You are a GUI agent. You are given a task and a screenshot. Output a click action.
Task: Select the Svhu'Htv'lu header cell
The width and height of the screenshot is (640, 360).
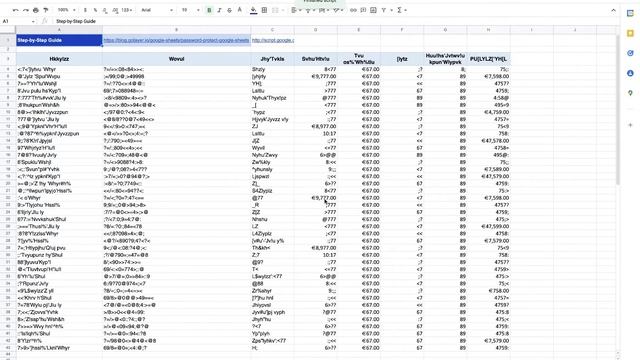click(316, 59)
